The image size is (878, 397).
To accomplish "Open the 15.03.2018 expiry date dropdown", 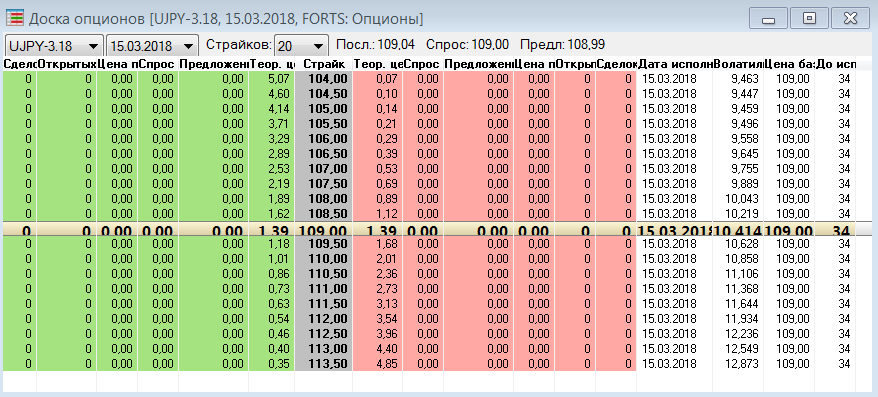I will pyautogui.click(x=152, y=45).
